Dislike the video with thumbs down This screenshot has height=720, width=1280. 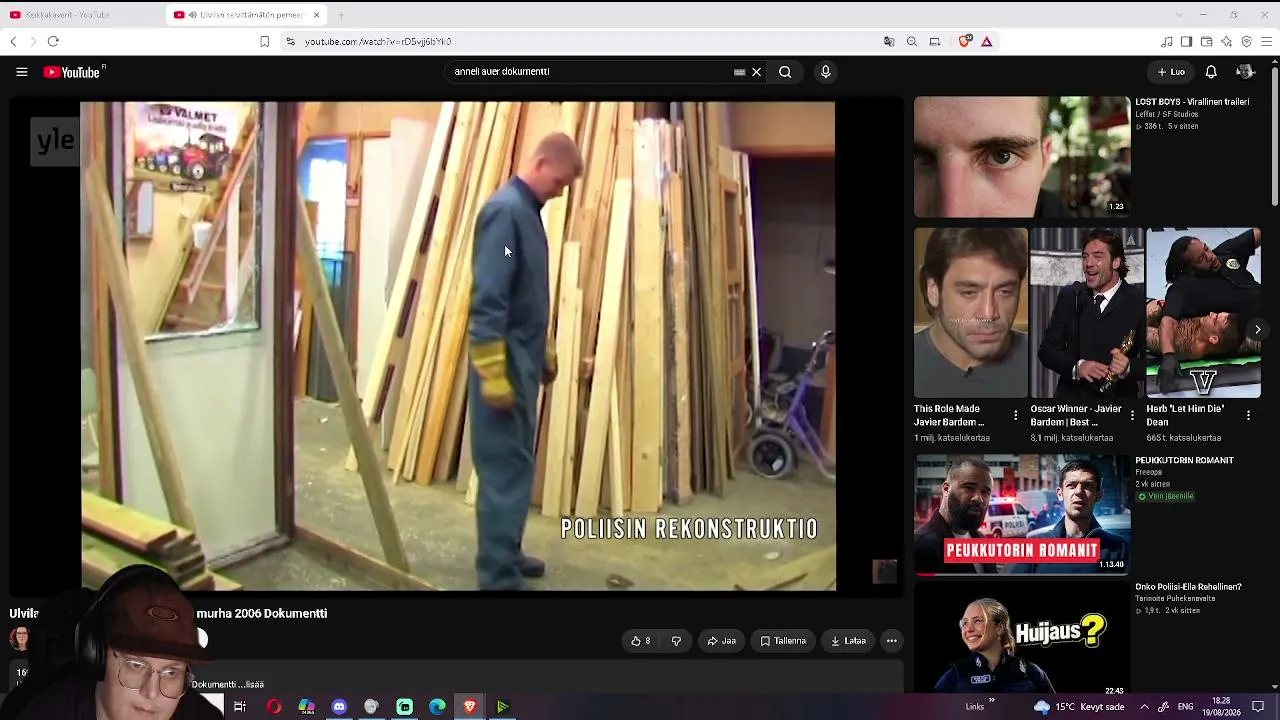(676, 641)
